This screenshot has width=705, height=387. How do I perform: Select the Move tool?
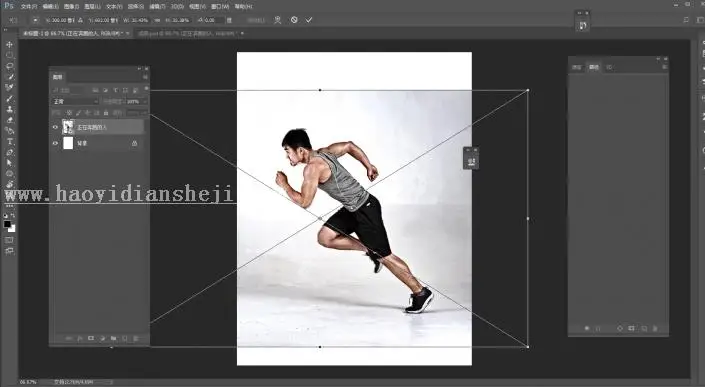pyautogui.click(x=9, y=44)
